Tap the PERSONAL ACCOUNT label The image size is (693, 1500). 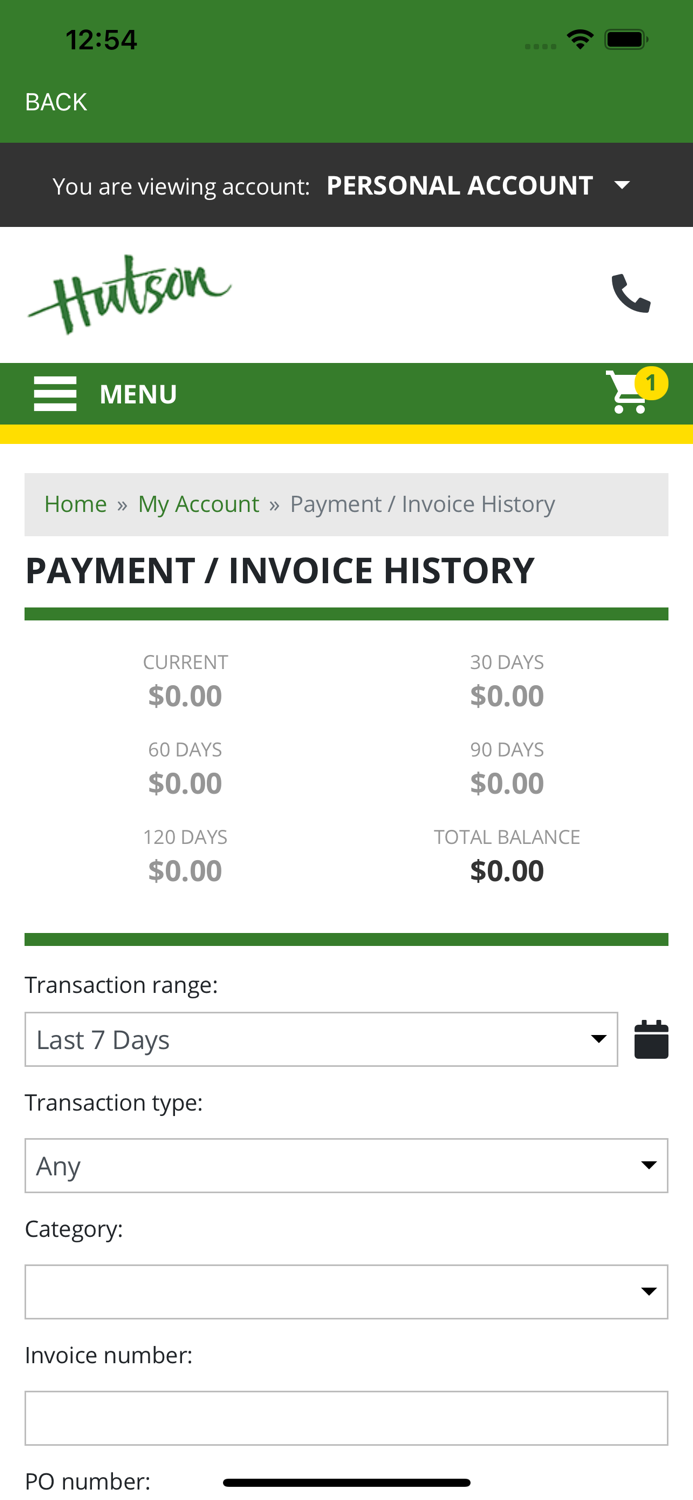click(x=459, y=184)
